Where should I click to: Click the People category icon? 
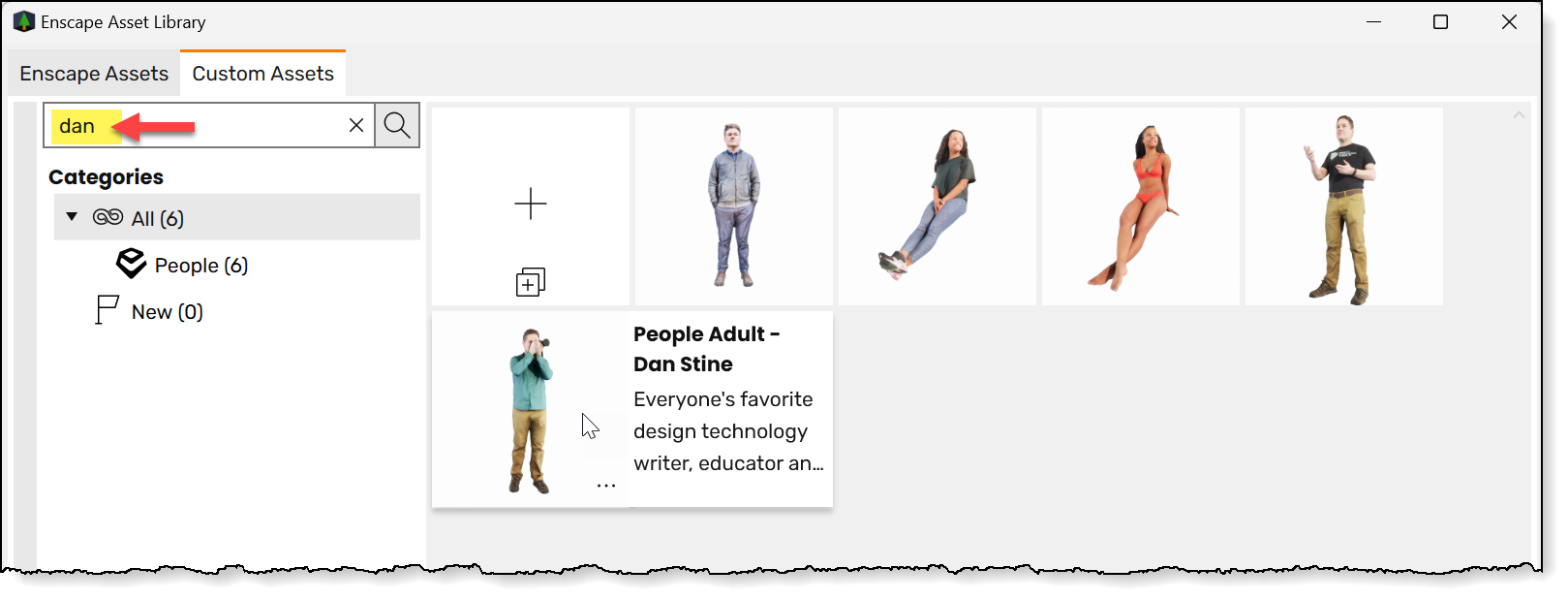coord(131,264)
